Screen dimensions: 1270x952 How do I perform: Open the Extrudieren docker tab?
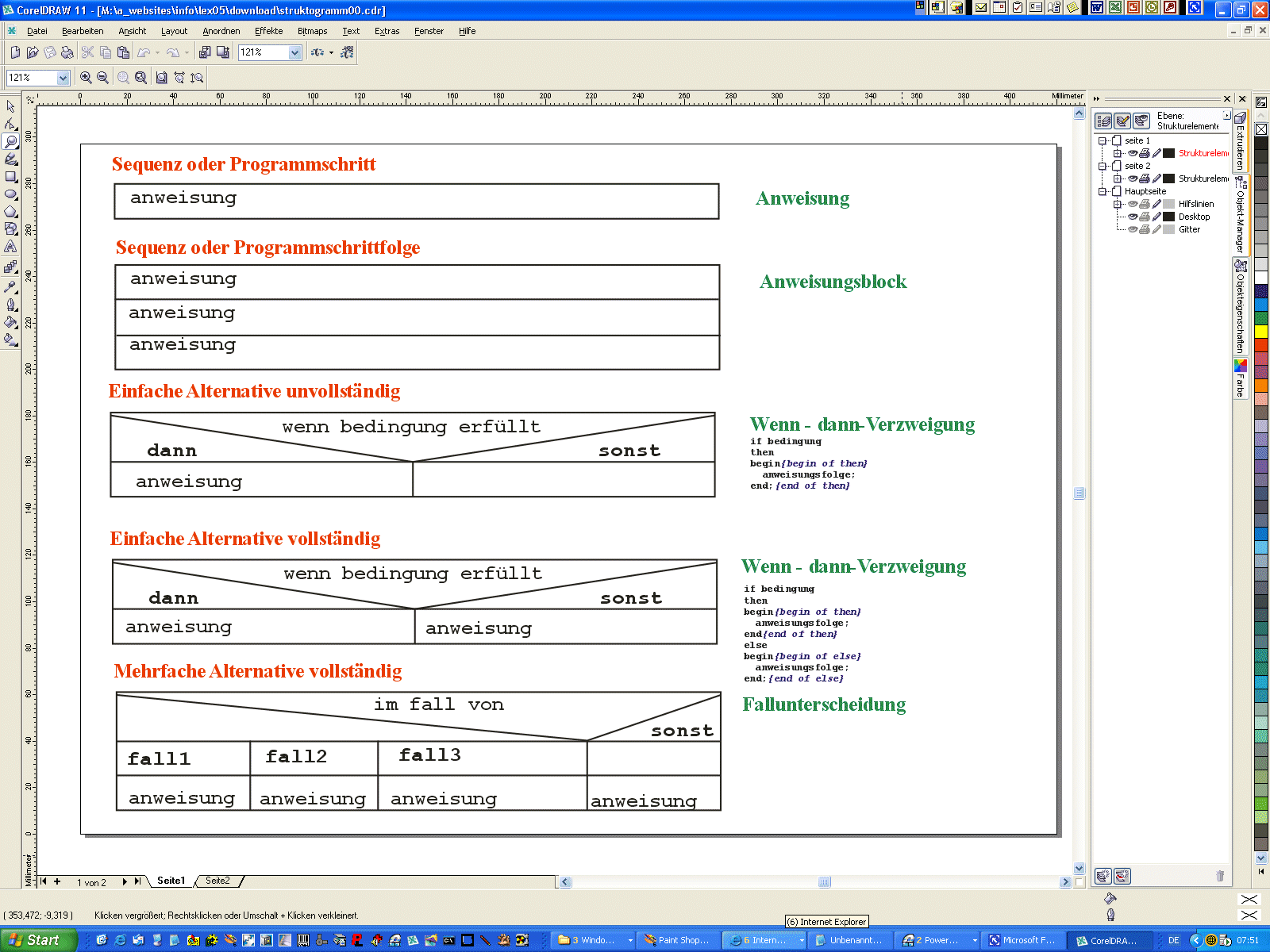click(x=1240, y=141)
